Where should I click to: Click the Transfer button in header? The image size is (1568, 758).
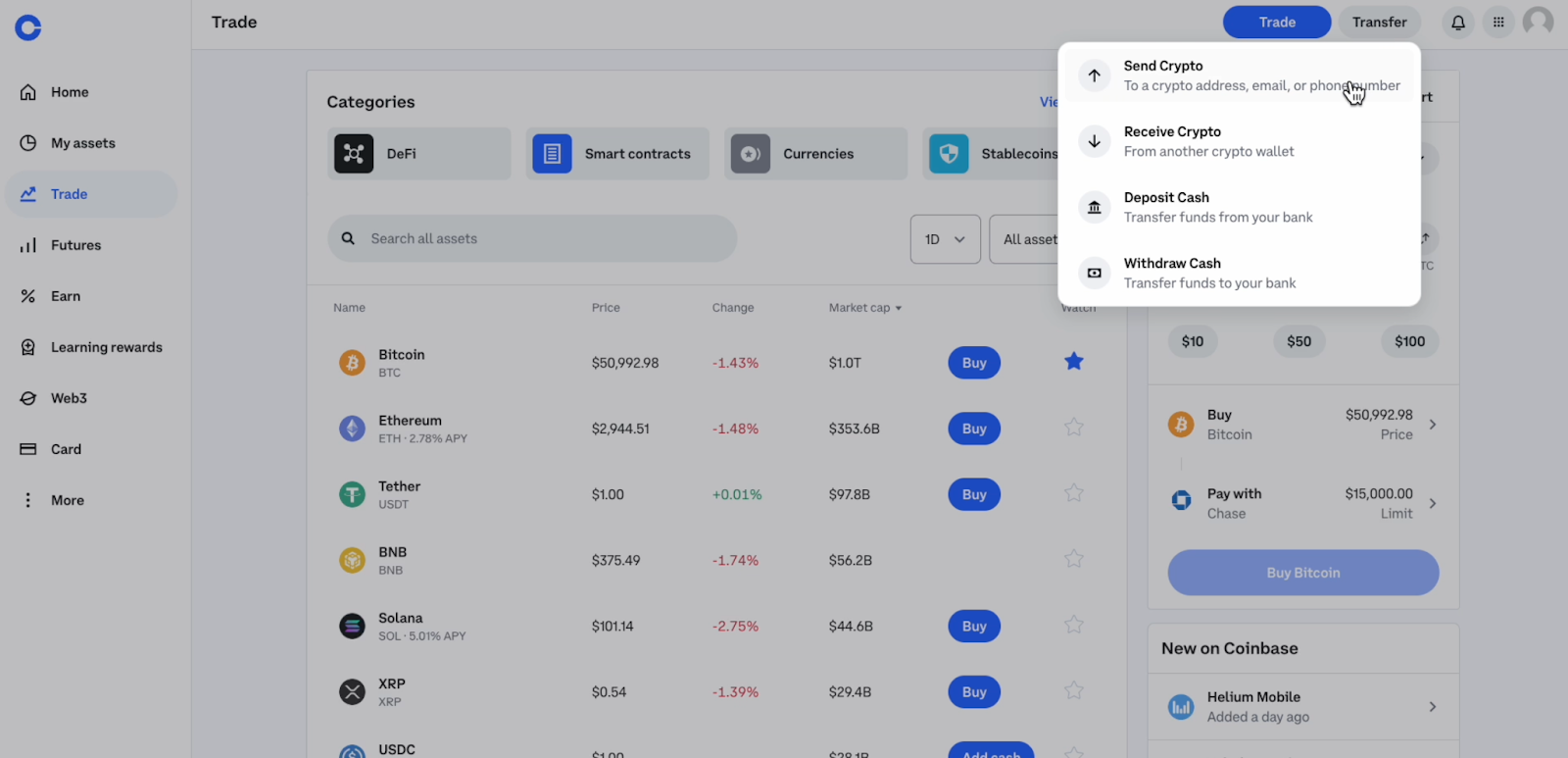(1379, 22)
